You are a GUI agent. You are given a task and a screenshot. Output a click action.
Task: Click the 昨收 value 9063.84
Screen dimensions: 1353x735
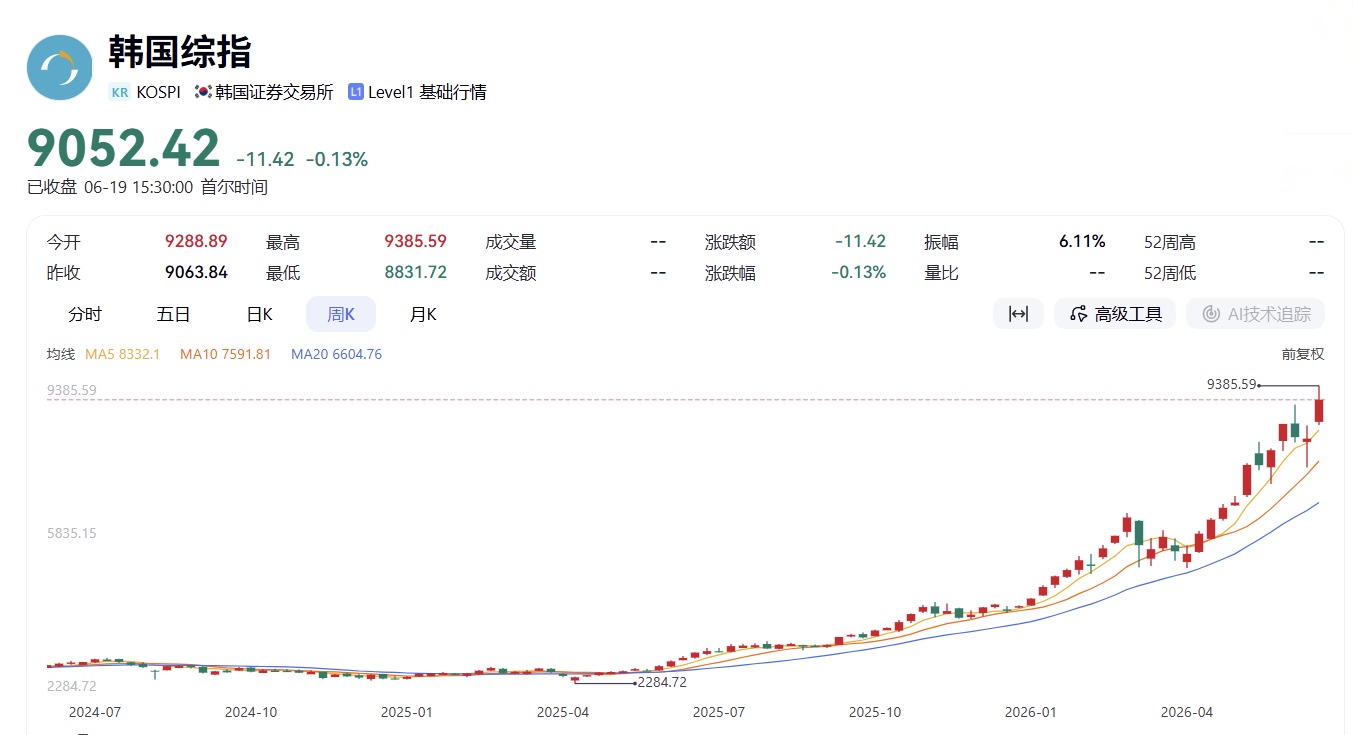tap(196, 272)
